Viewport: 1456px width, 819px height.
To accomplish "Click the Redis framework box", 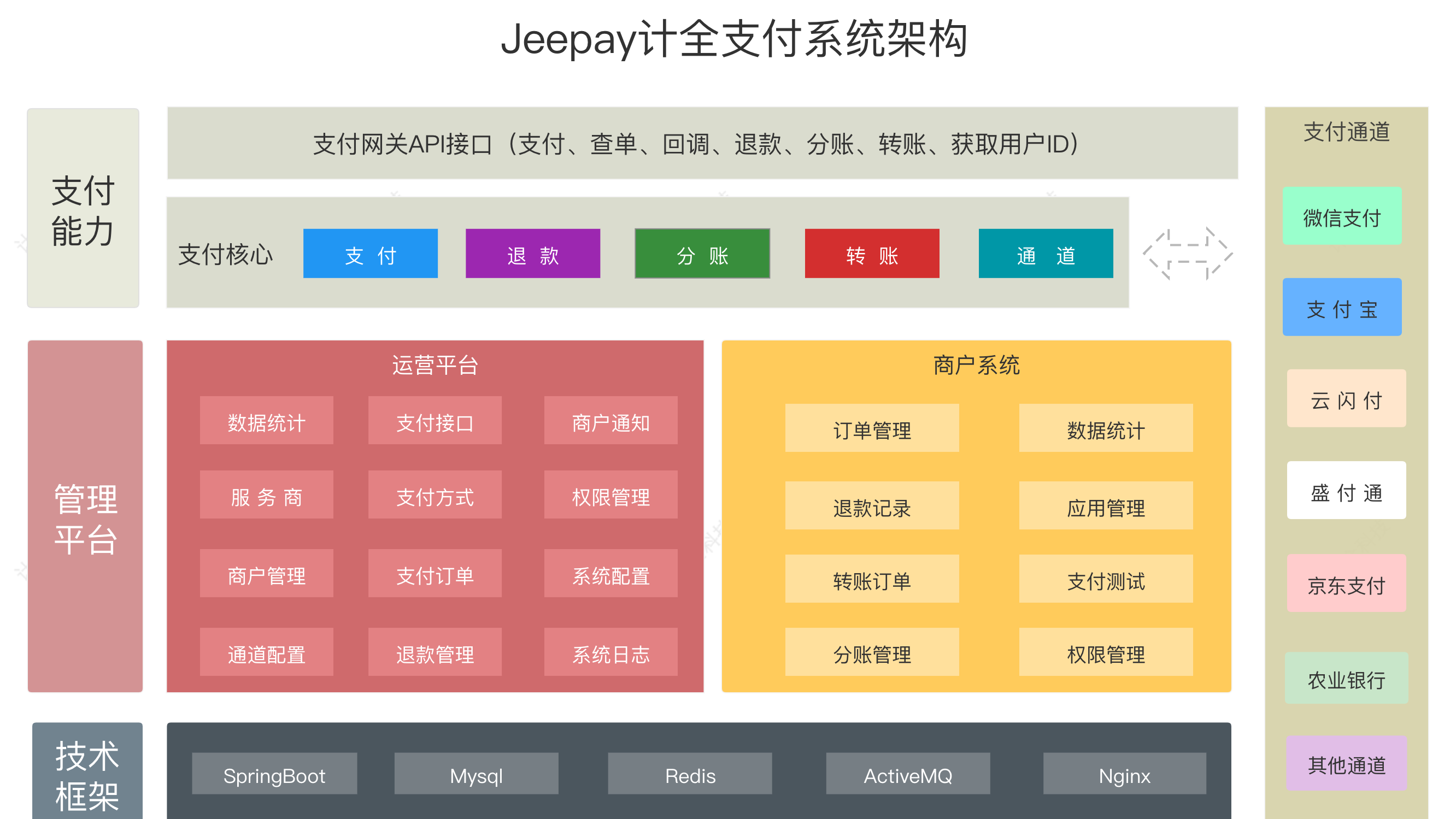I will tap(690, 773).
